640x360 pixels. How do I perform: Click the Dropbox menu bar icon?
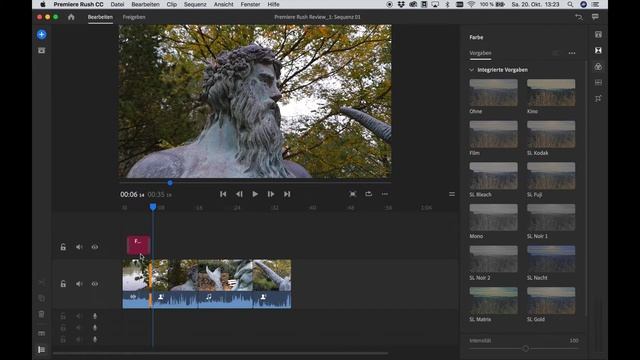tap(401, 4)
